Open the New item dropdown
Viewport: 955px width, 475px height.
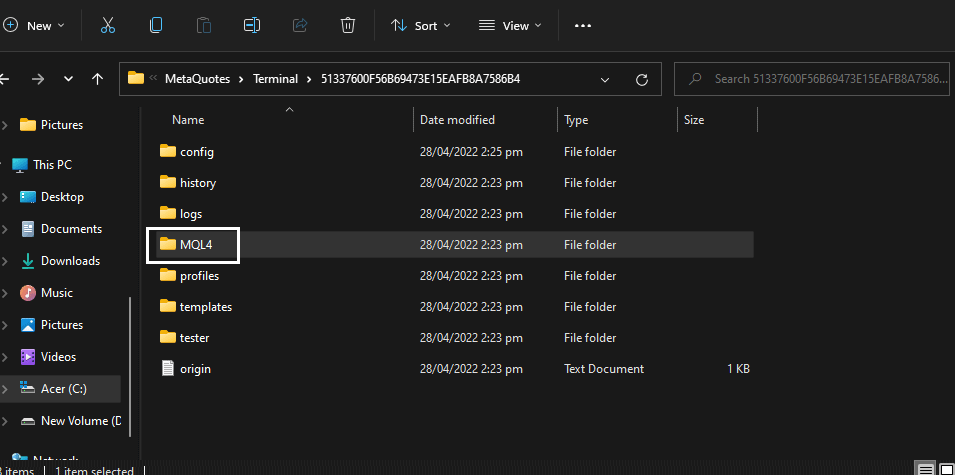(x=33, y=26)
